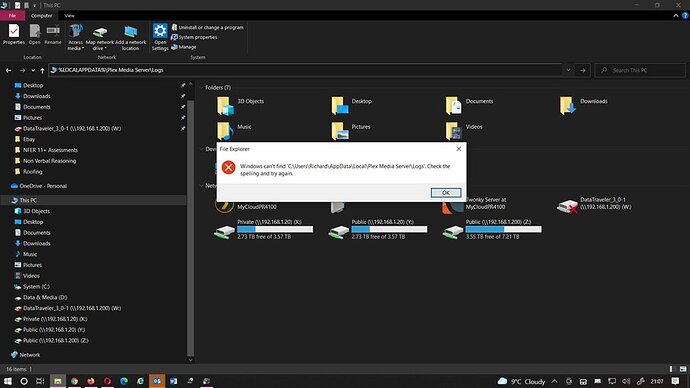This screenshot has height=388, width=690.
Task: Choose Add a network location
Action: tap(130, 37)
